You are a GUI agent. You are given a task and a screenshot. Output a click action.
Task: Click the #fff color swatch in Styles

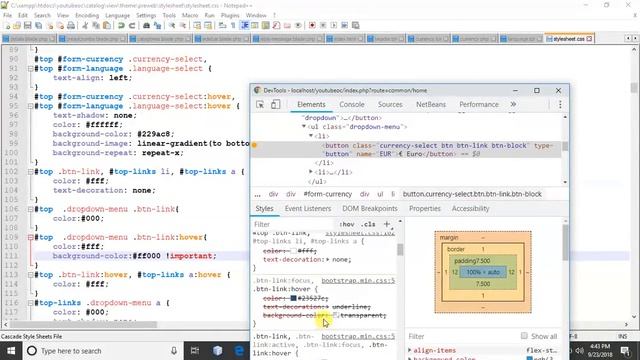coord(293,251)
